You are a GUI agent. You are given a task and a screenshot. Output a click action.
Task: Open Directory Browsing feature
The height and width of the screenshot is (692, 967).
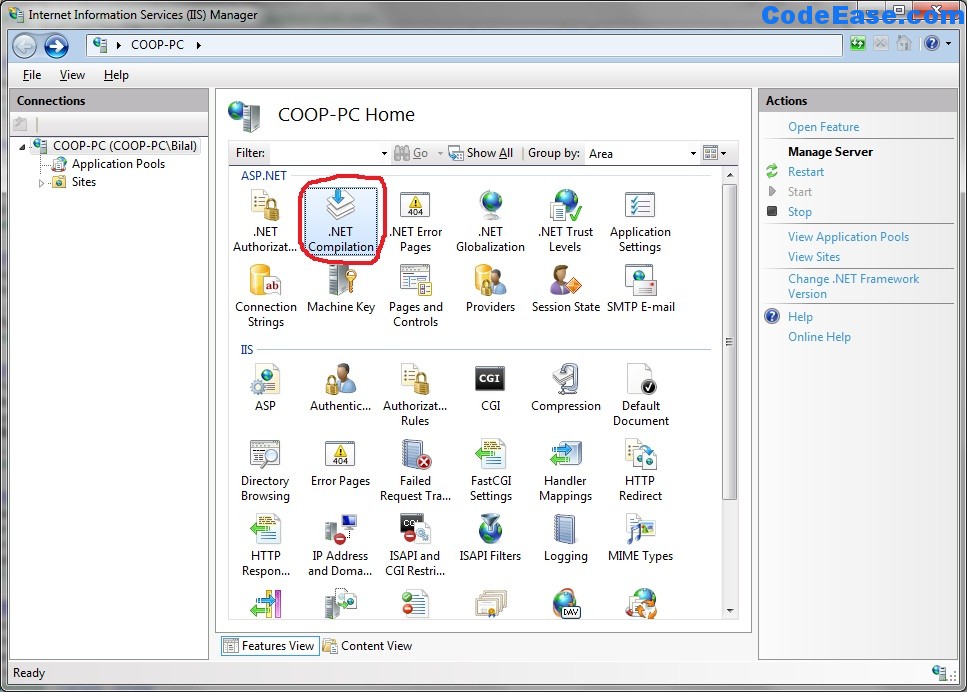pos(265,470)
